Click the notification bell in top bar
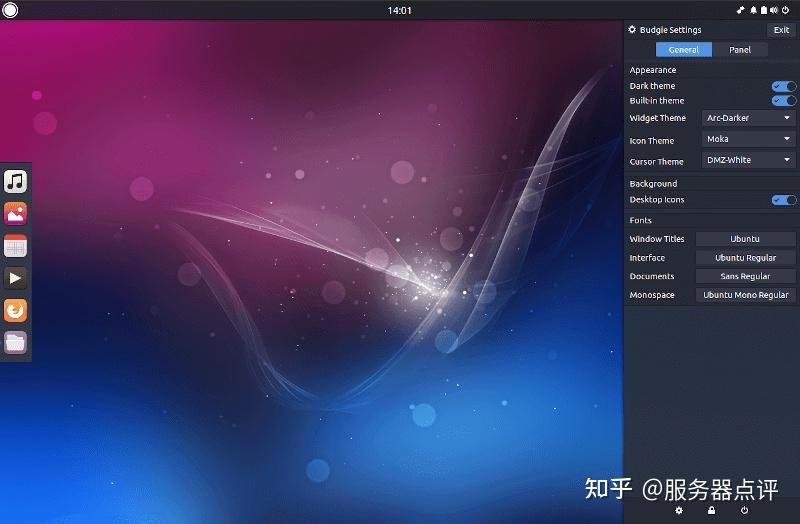The image size is (800, 524). pos(754,10)
